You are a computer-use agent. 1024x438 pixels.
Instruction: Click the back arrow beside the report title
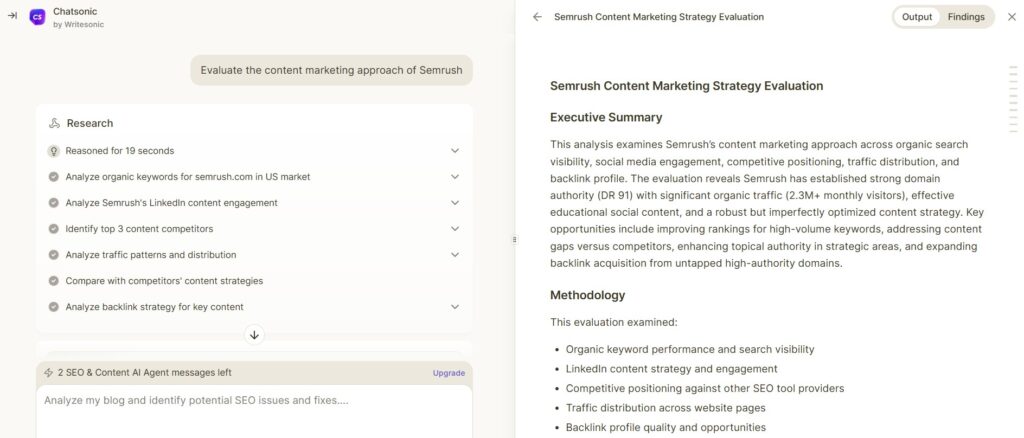[537, 17]
